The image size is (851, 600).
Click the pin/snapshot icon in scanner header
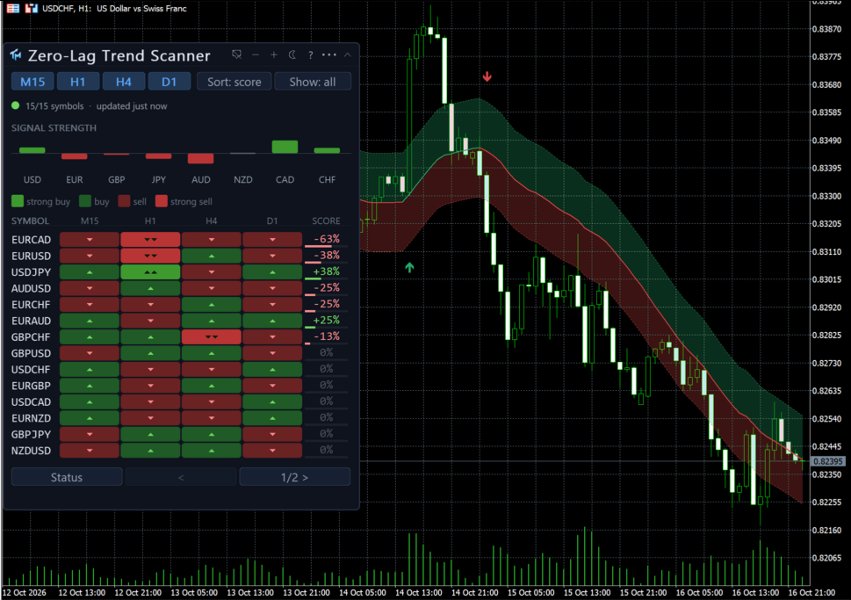237,54
